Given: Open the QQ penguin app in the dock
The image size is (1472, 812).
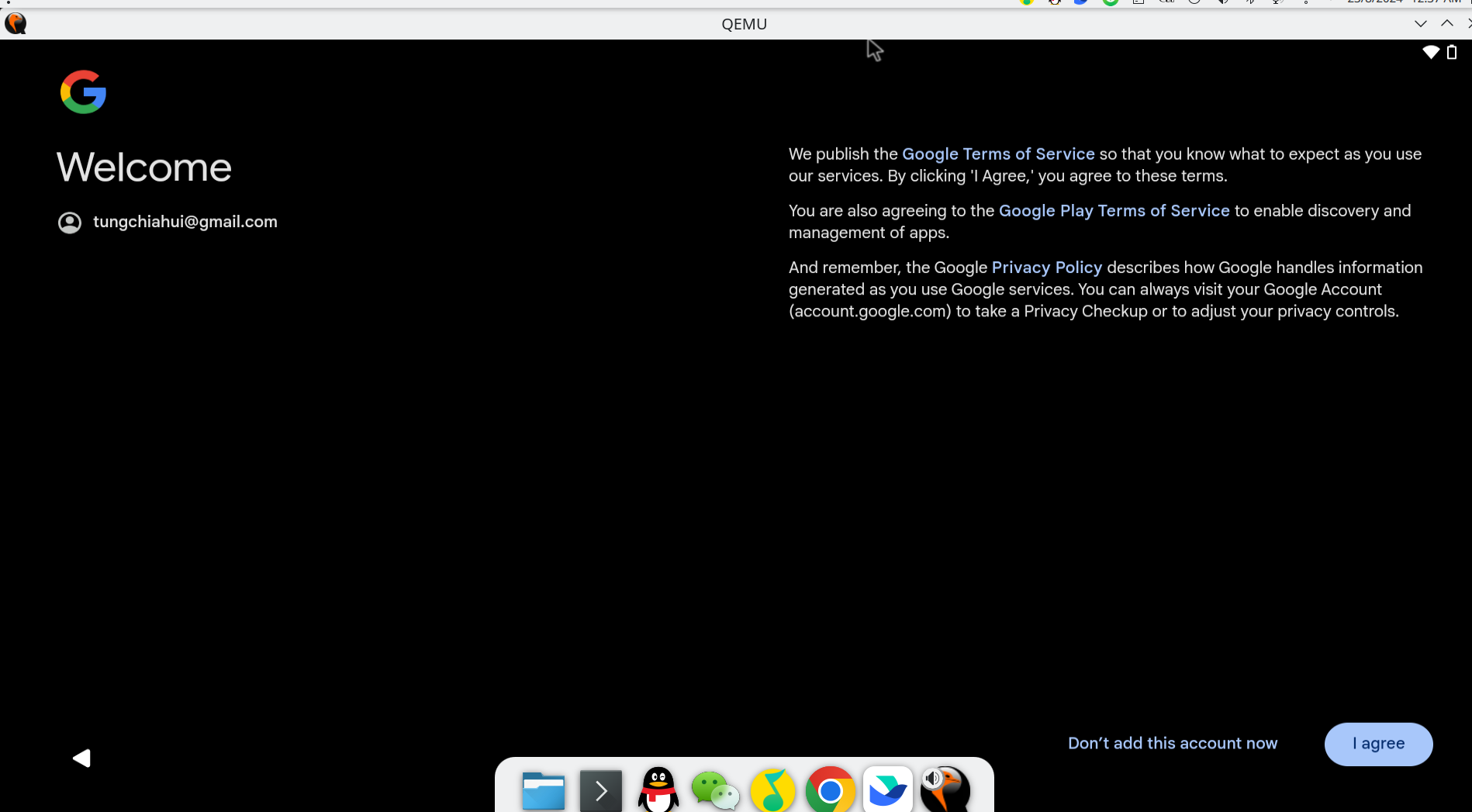Looking at the screenshot, I should pos(658,790).
